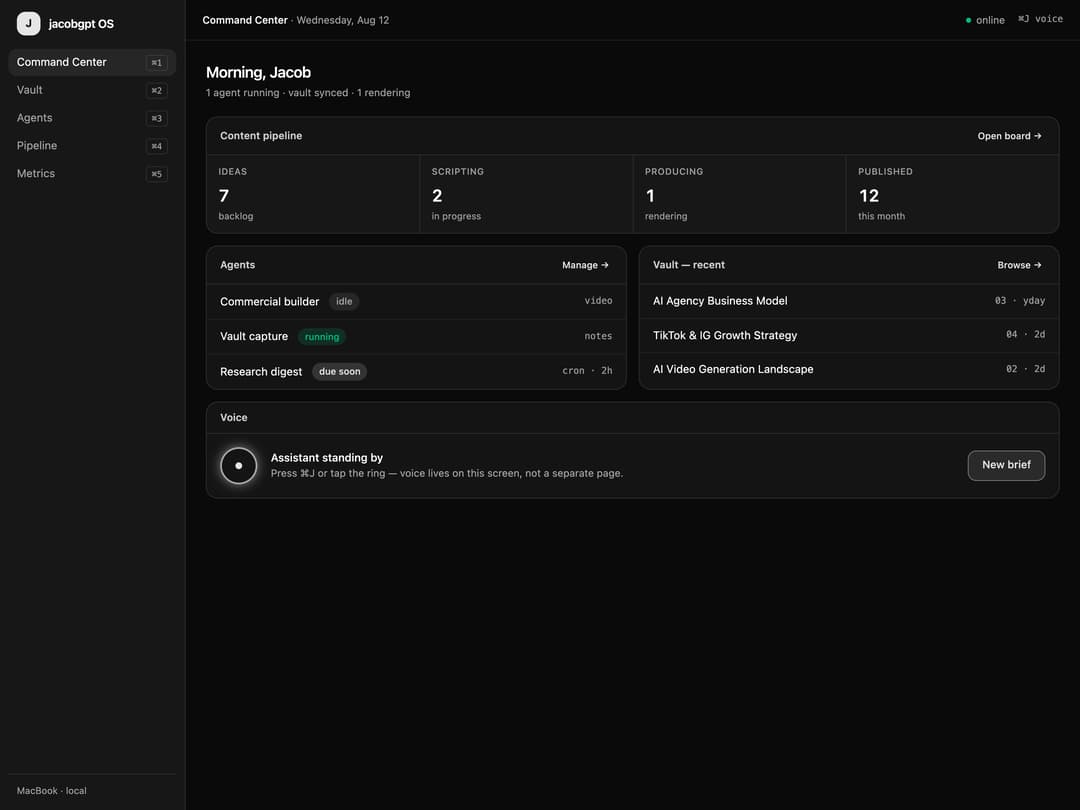Image resolution: width=1080 pixels, height=810 pixels.
Task: Click the green online status dot
Action: (x=968, y=21)
